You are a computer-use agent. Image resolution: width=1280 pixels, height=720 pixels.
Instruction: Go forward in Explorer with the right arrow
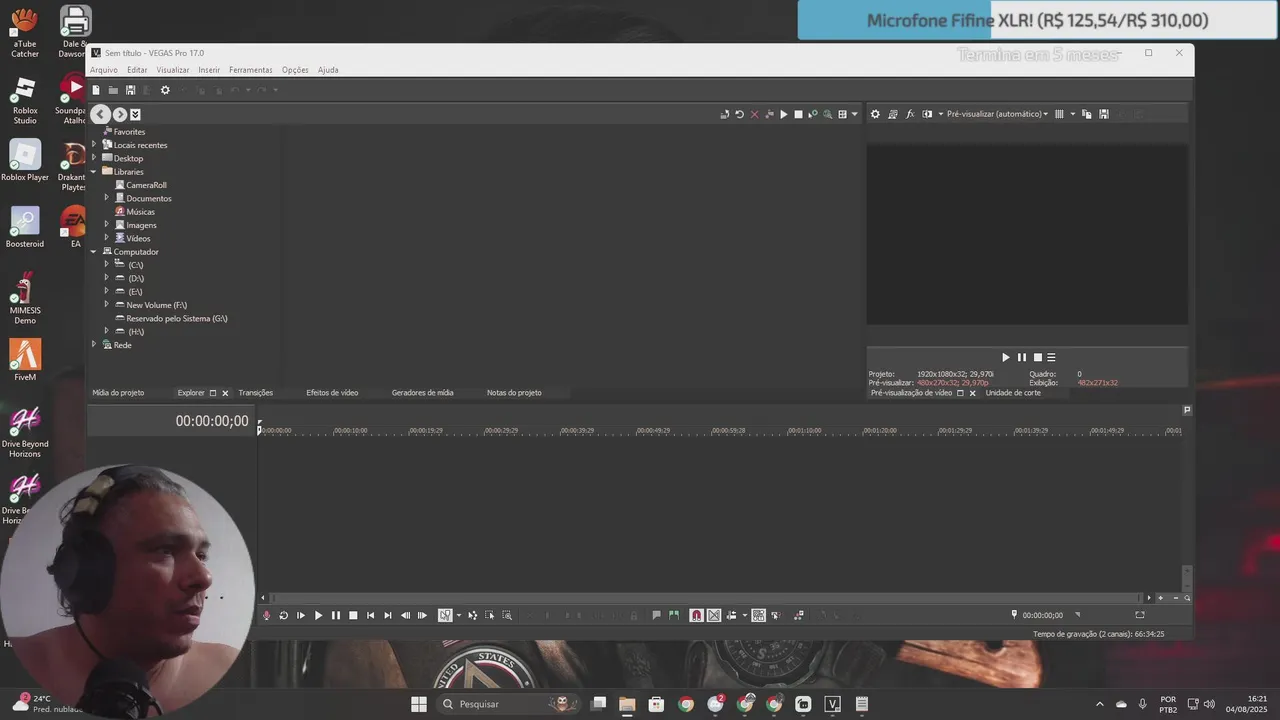click(120, 115)
